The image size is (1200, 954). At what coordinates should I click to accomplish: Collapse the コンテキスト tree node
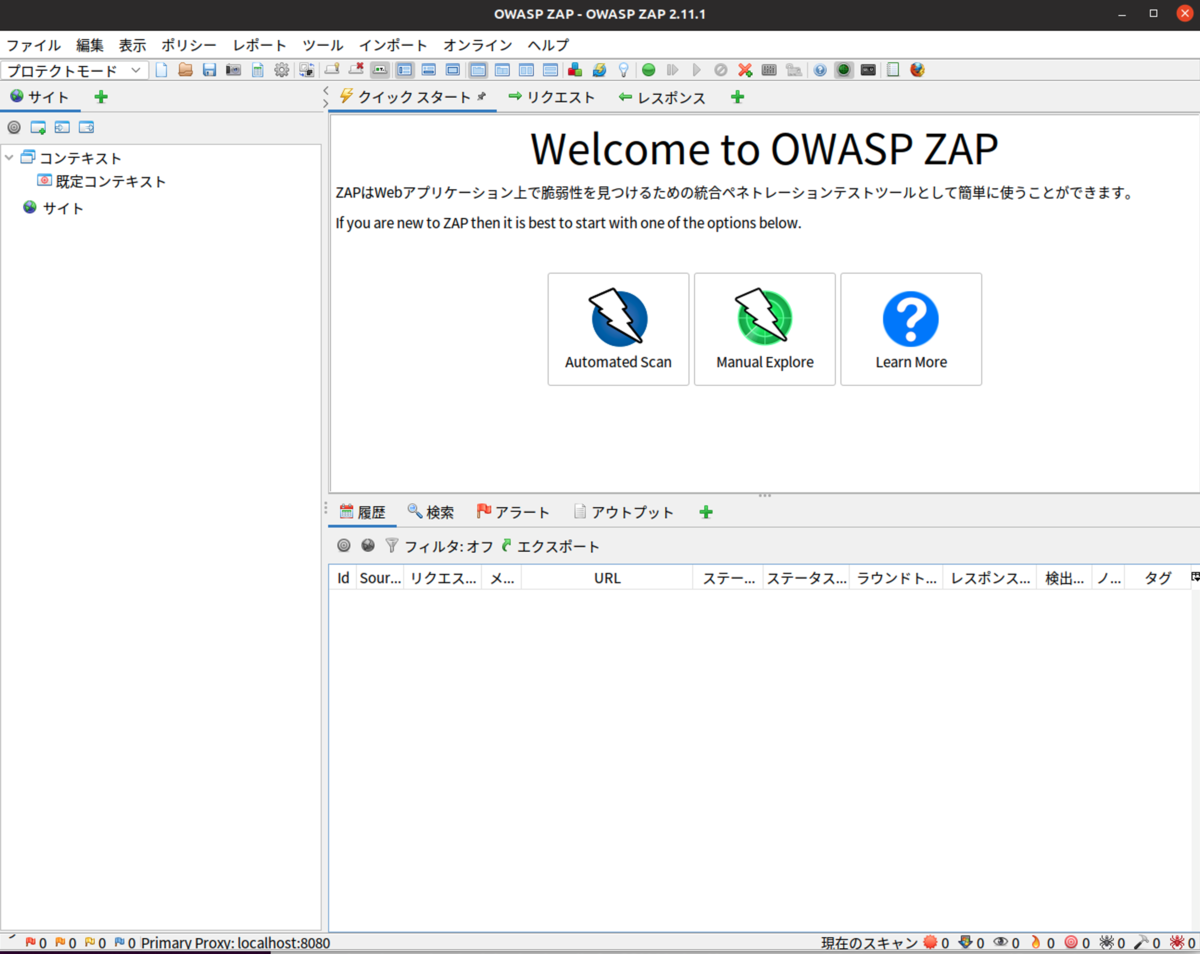[x=9, y=157]
